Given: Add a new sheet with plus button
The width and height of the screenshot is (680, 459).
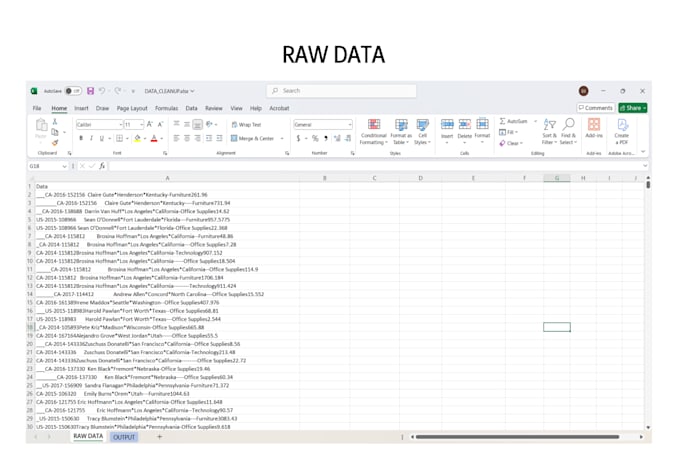Looking at the screenshot, I should (160, 437).
